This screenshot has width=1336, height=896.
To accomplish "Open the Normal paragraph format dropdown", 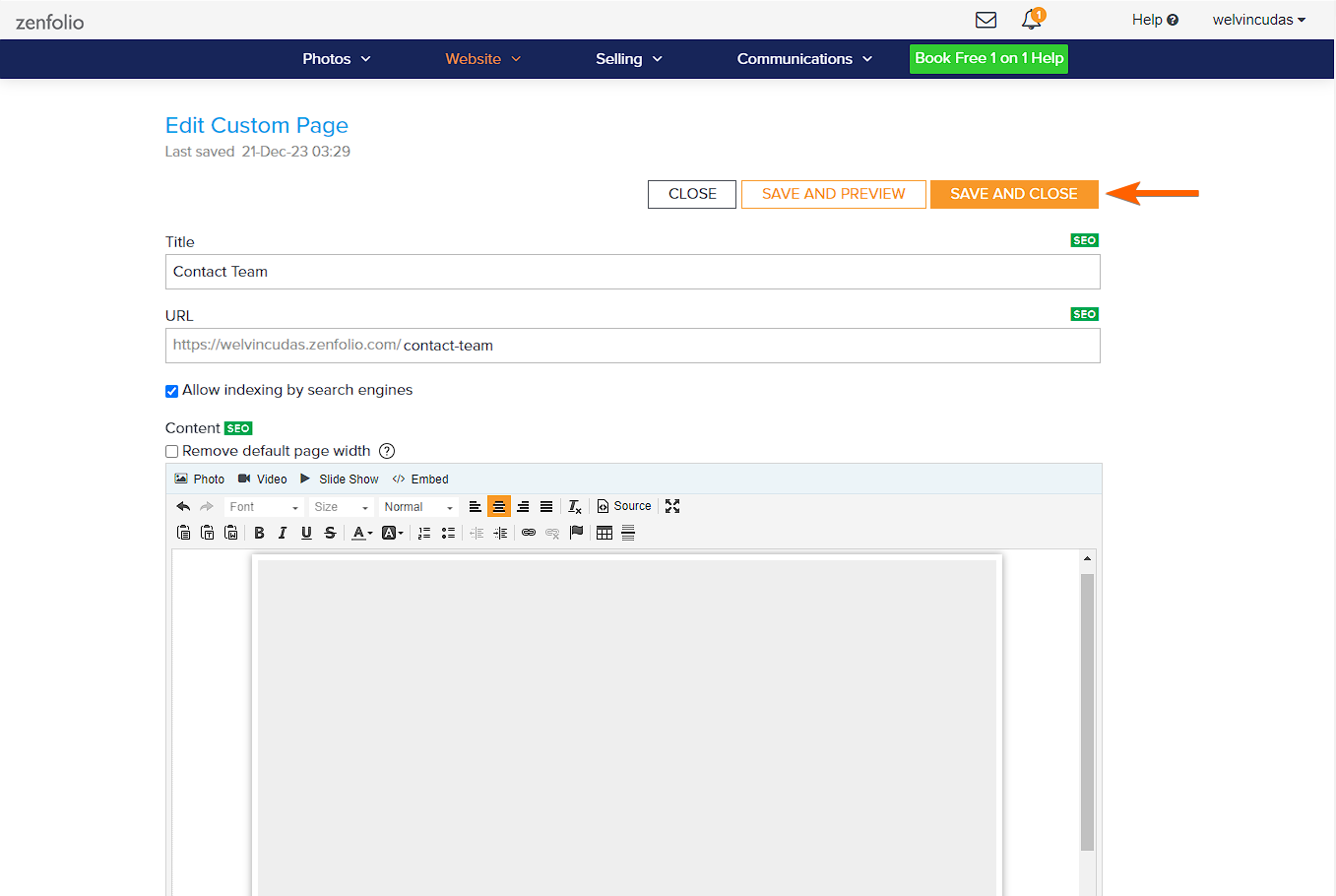I will tap(418, 507).
